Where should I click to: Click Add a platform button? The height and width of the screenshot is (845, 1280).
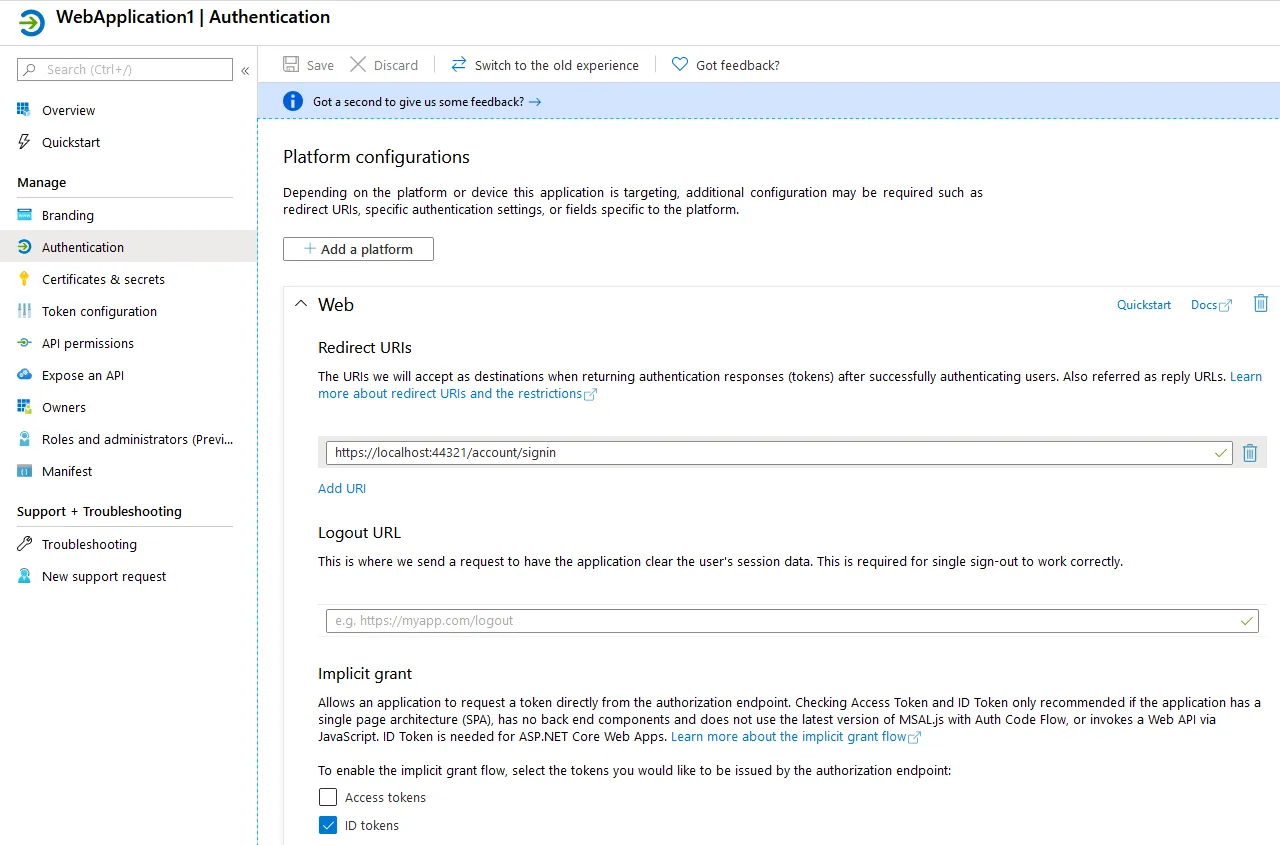pyautogui.click(x=358, y=249)
